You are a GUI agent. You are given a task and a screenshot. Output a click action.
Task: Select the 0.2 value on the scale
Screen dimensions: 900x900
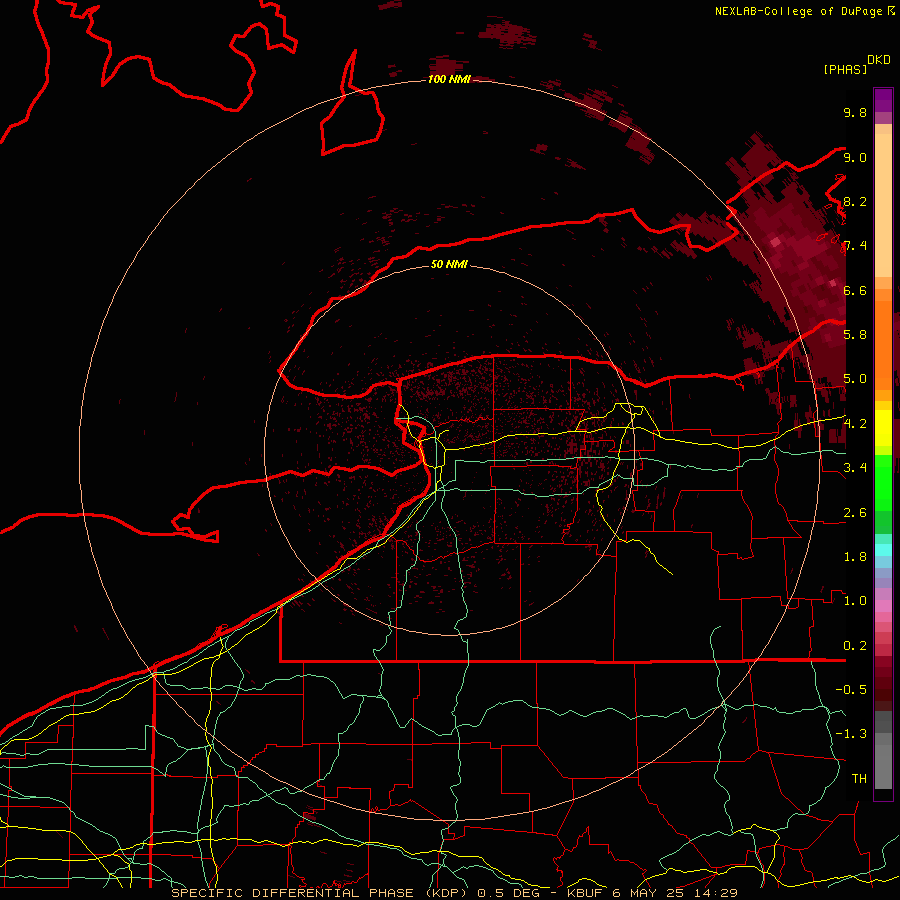tap(855, 646)
